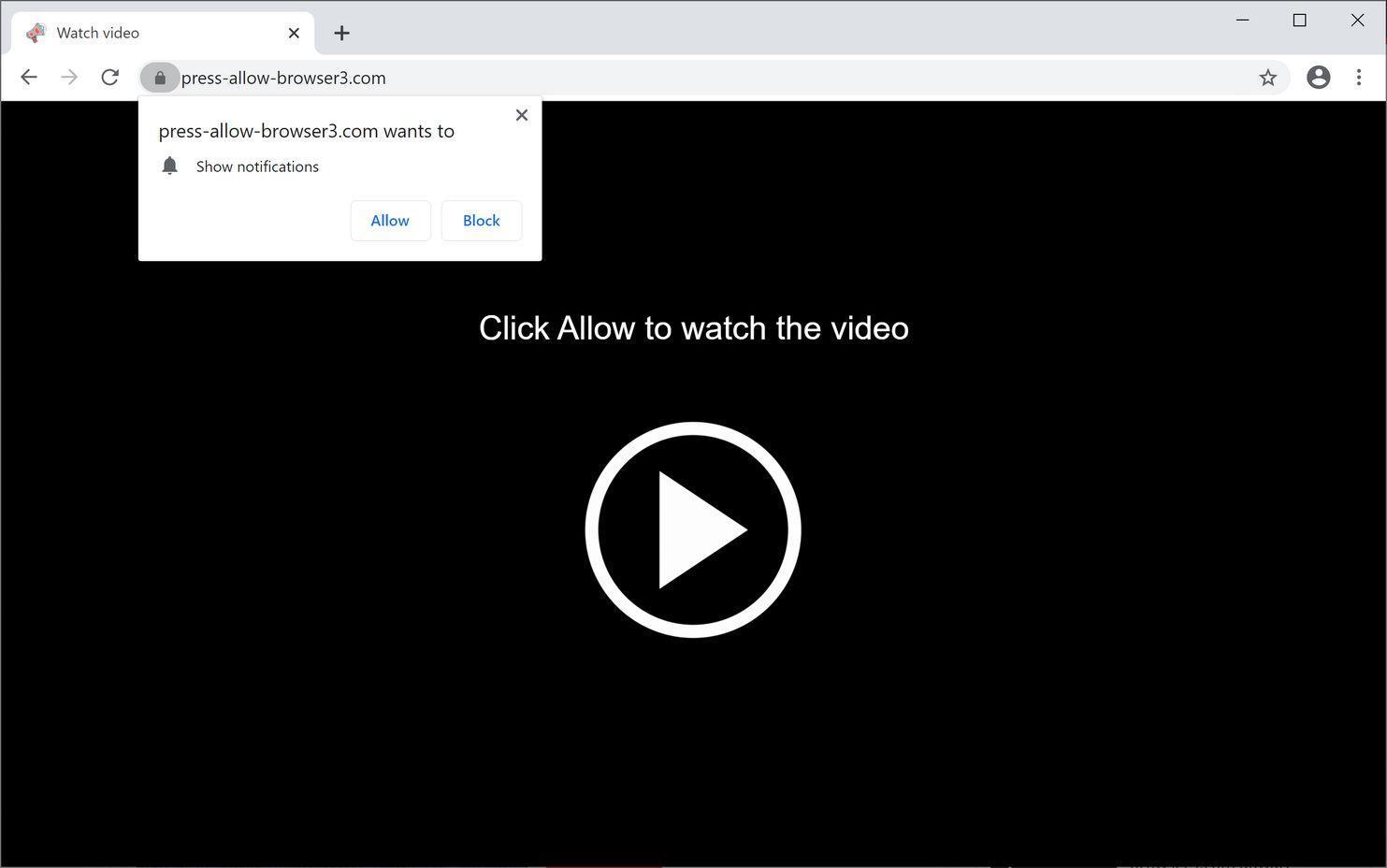The width and height of the screenshot is (1387, 868).
Task: Click the padlock site security icon
Action: tap(159, 78)
